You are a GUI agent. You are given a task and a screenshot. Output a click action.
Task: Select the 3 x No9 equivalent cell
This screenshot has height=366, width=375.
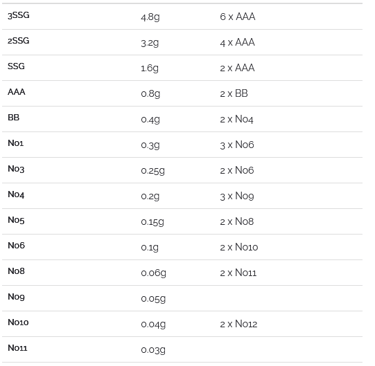237,196
